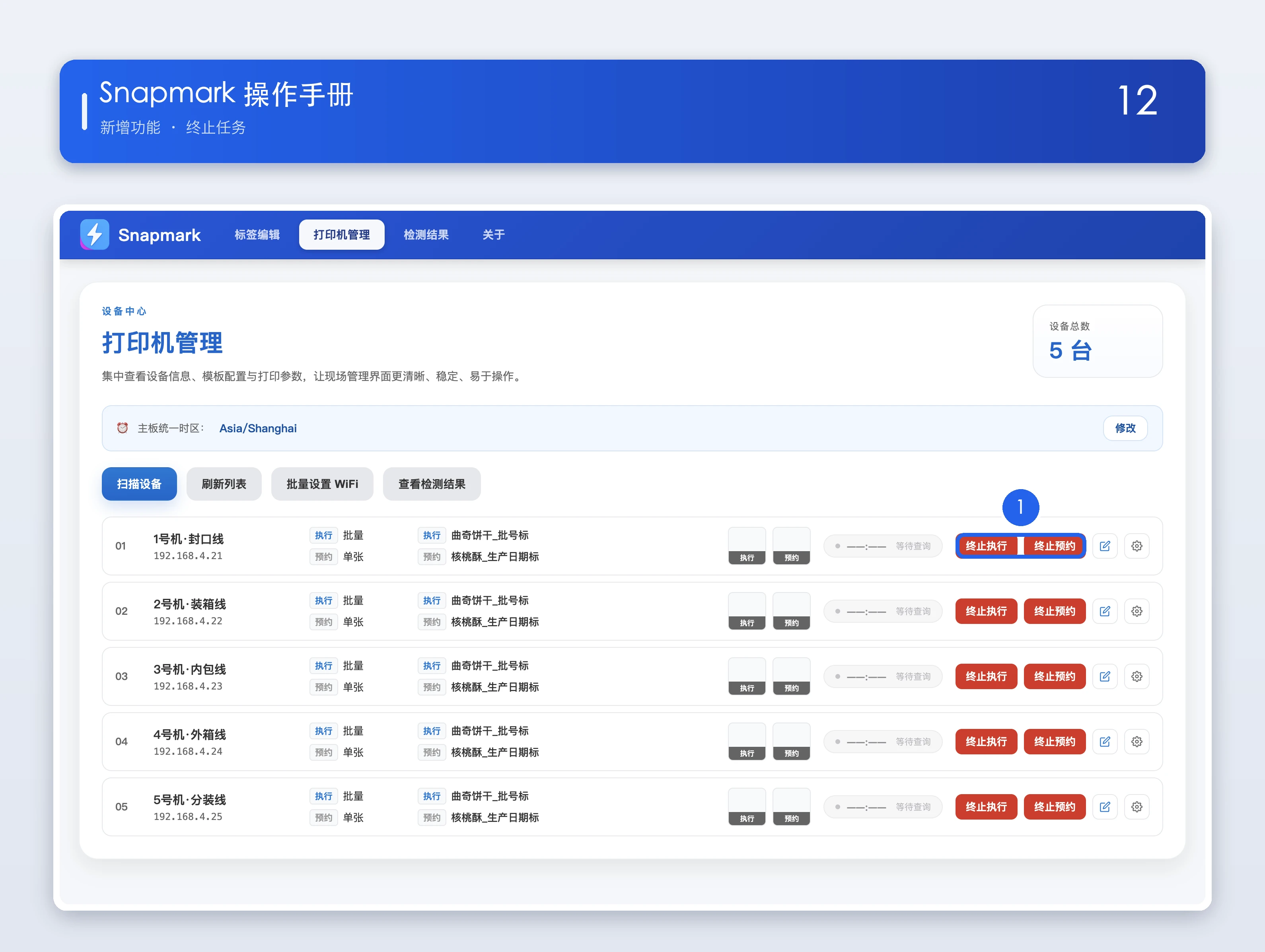Click the 刷新列表 button
Screen dimensions: 1265x952
point(224,484)
